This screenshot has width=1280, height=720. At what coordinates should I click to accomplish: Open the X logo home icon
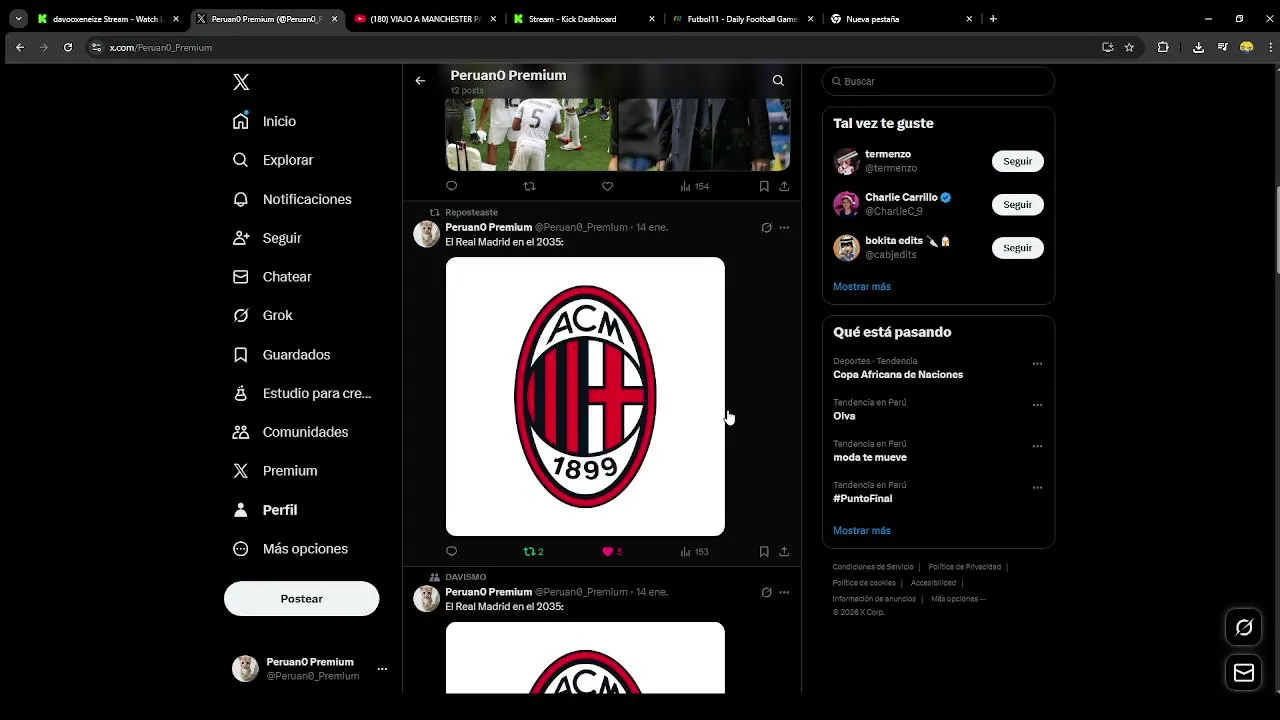coord(241,82)
